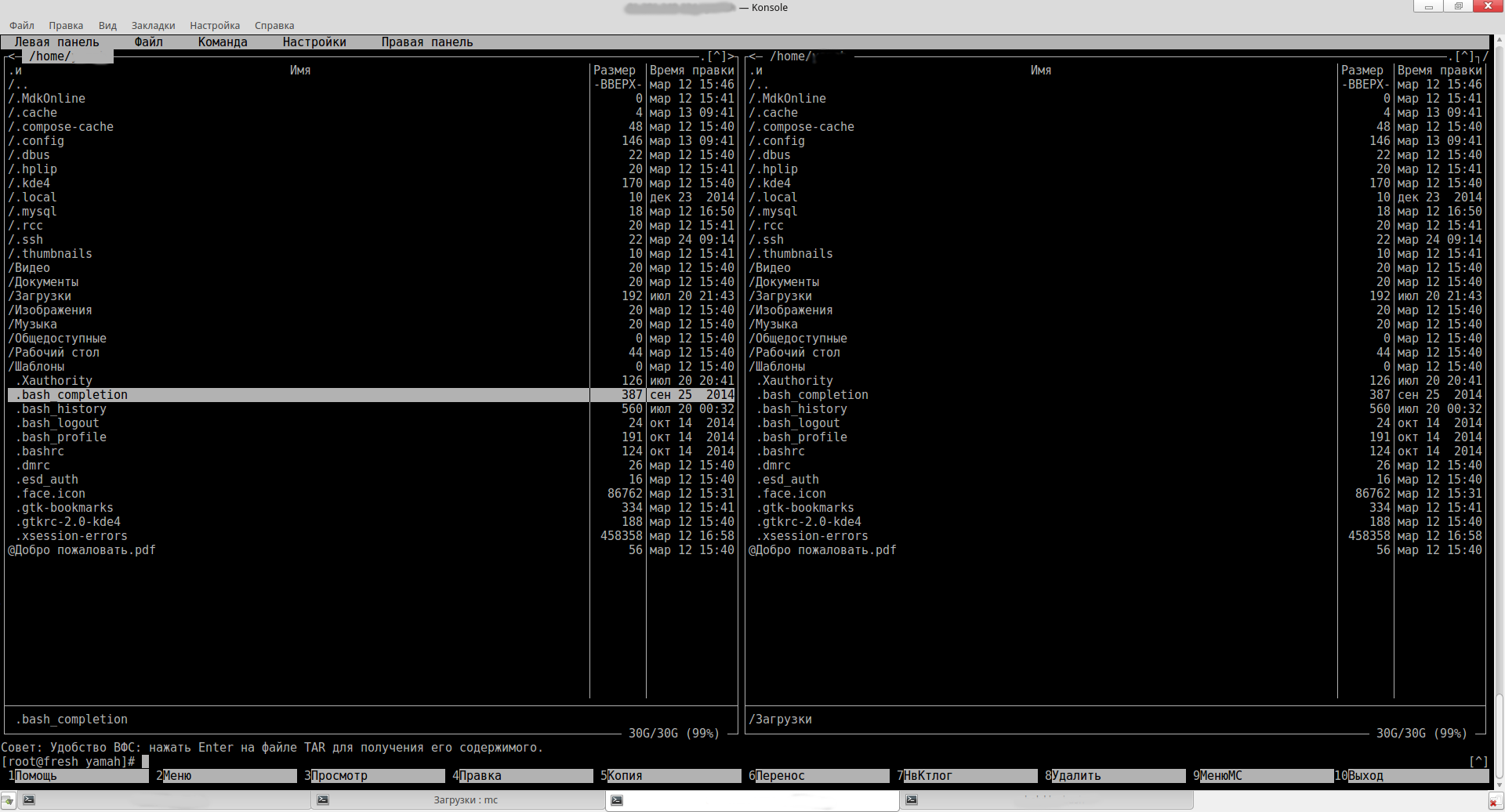Image resolution: width=1505 pixels, height=812 pixels.
Task: Close the current tab with the bottom-right icon
Action: click(1496, 802)
